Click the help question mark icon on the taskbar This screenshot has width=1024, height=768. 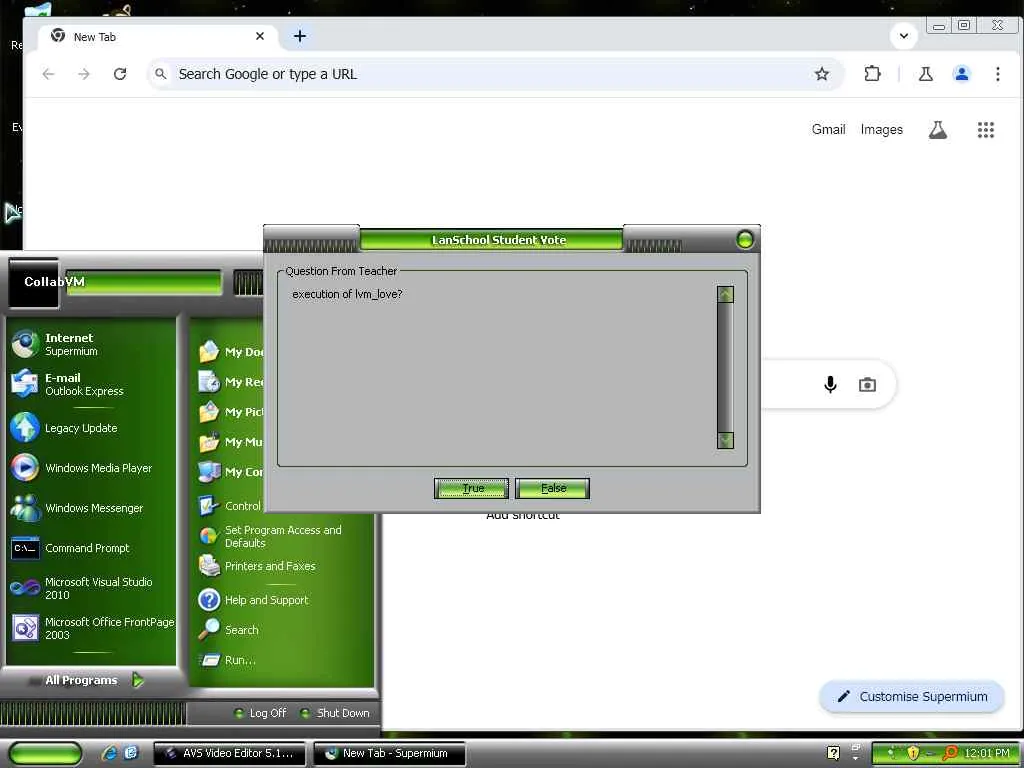point(833,753)
